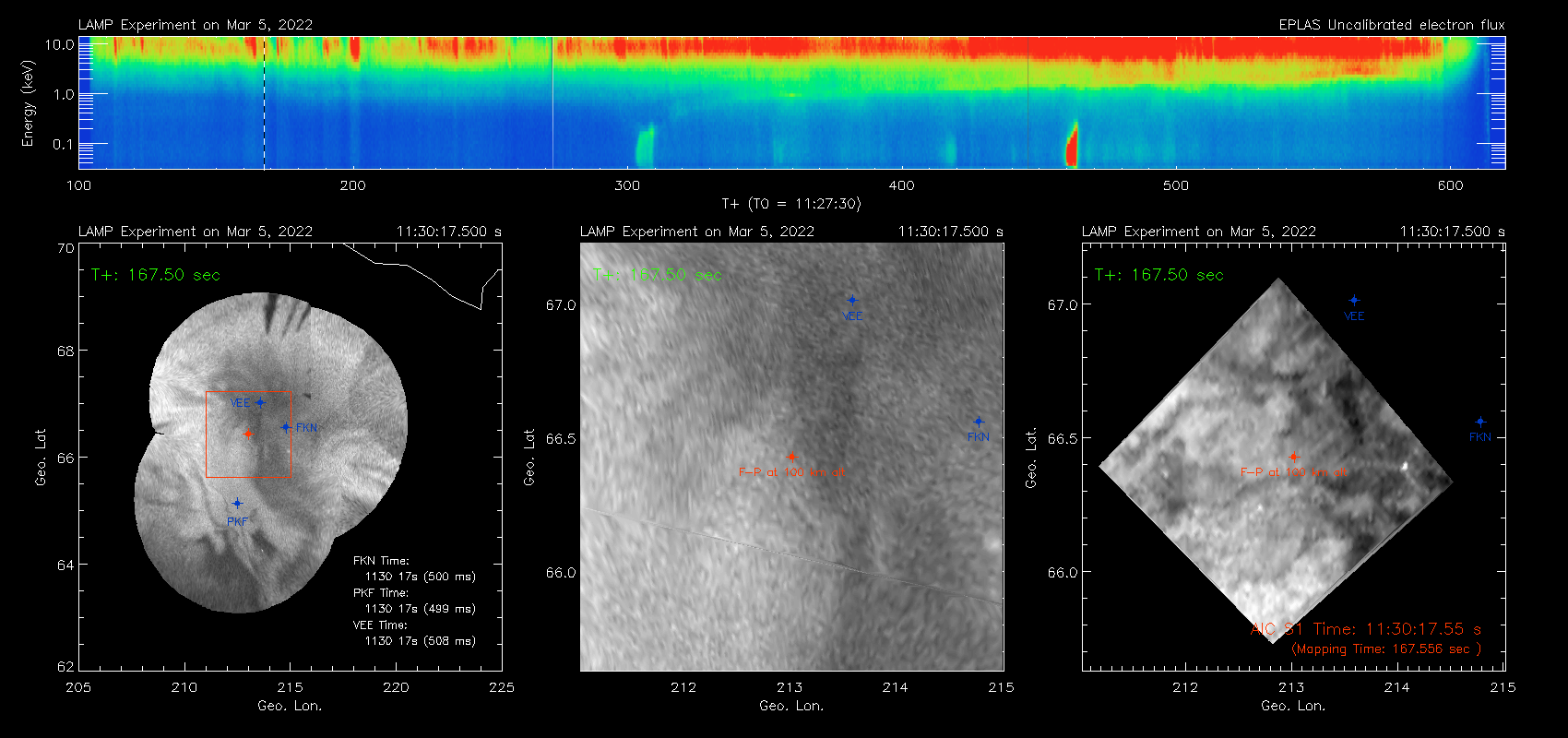This screenshot has width=1568, height=738.
Task: Click the red footprint marker in all-sky map
Action: coord(248,434)
